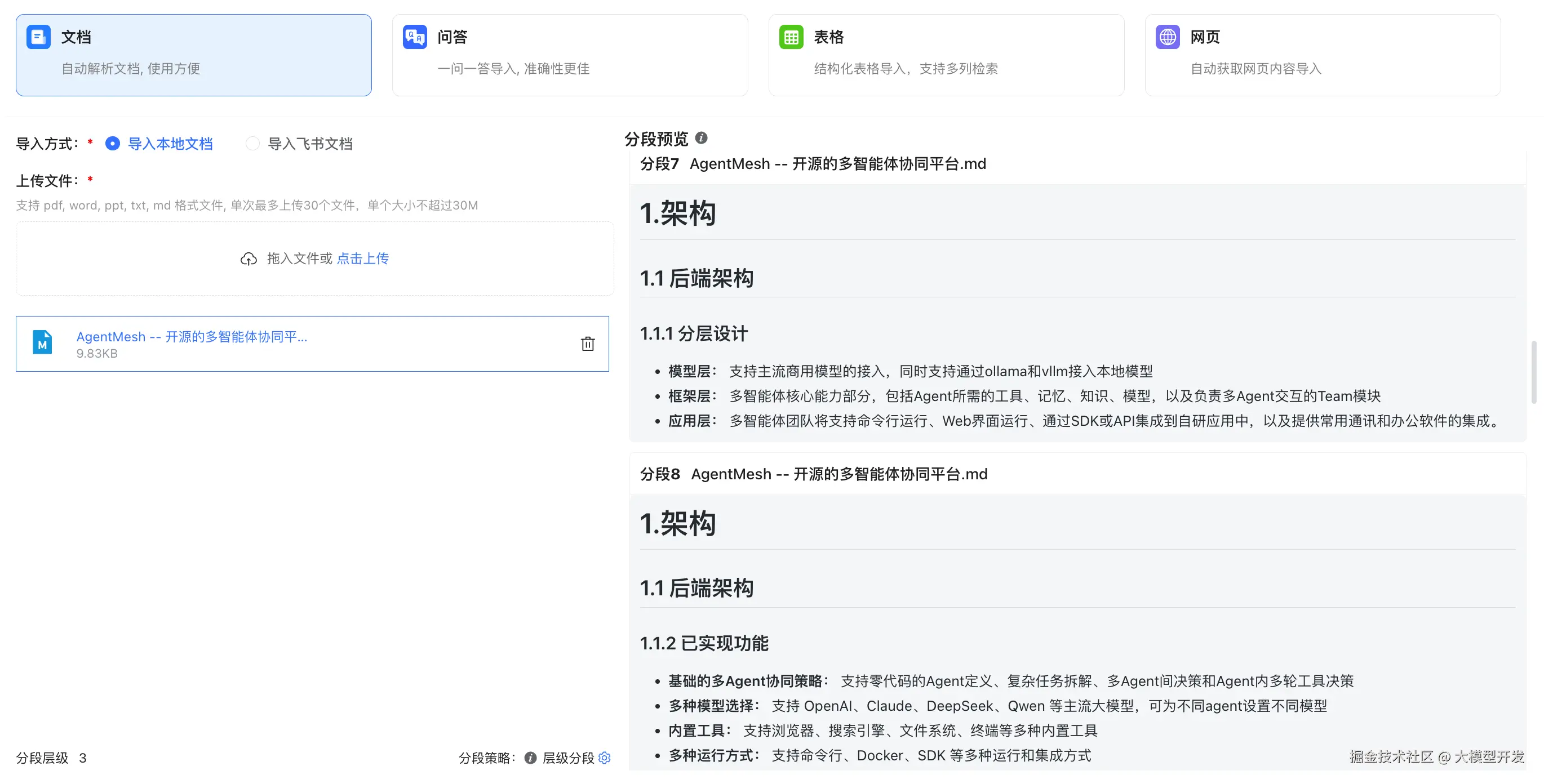Click the info icon next to 分段预览
This screenshot has width=1544, height=784.
(x=701, y=138)
